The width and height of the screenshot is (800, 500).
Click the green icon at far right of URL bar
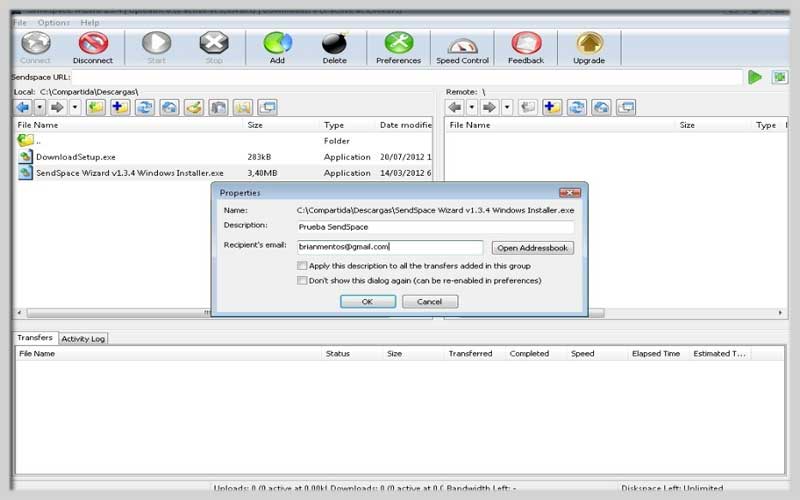(x=780, y=78)
